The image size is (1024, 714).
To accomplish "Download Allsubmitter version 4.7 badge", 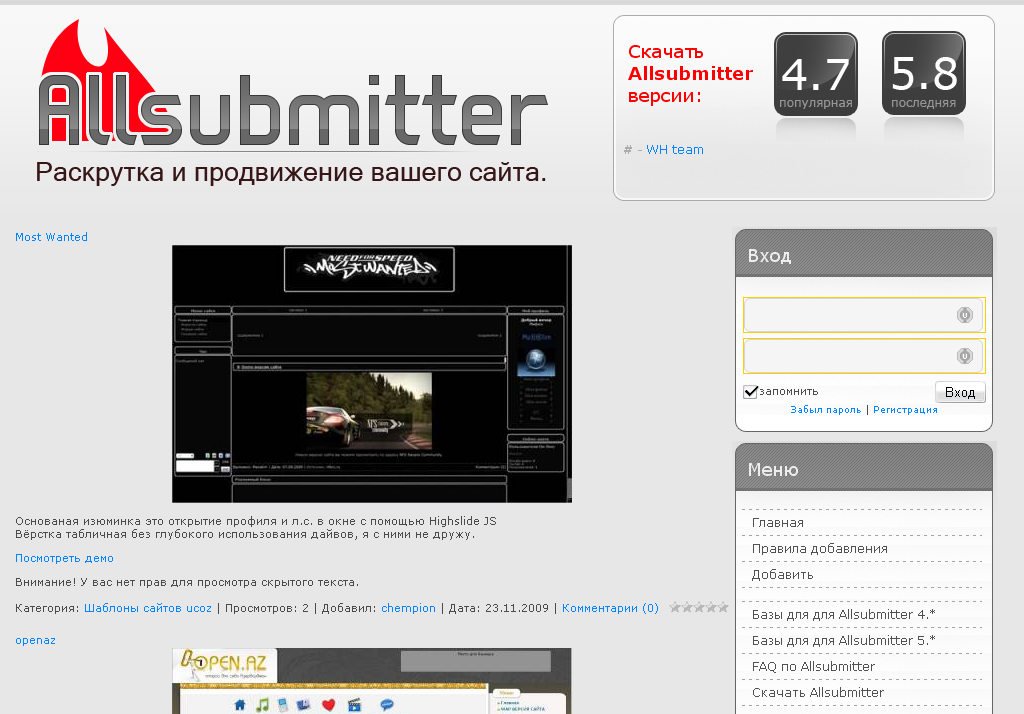I will coord(816,74).
